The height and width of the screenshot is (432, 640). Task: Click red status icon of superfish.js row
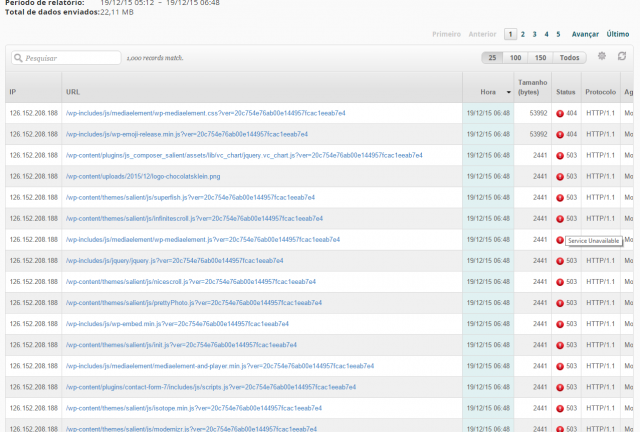560,198
